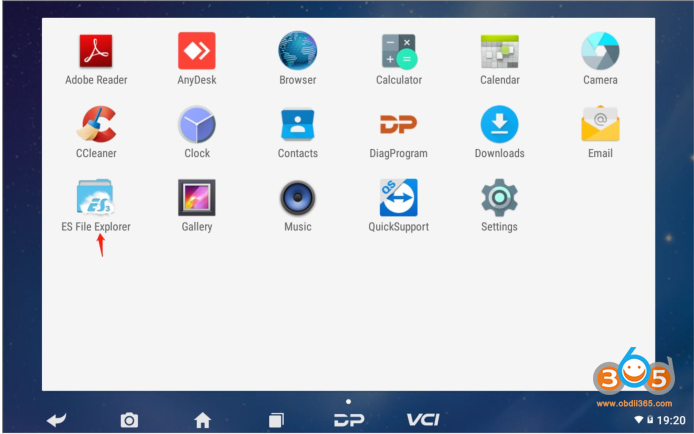
Task: Open the Contacts app
Action: pyautogui.click(x=297, y=124)
